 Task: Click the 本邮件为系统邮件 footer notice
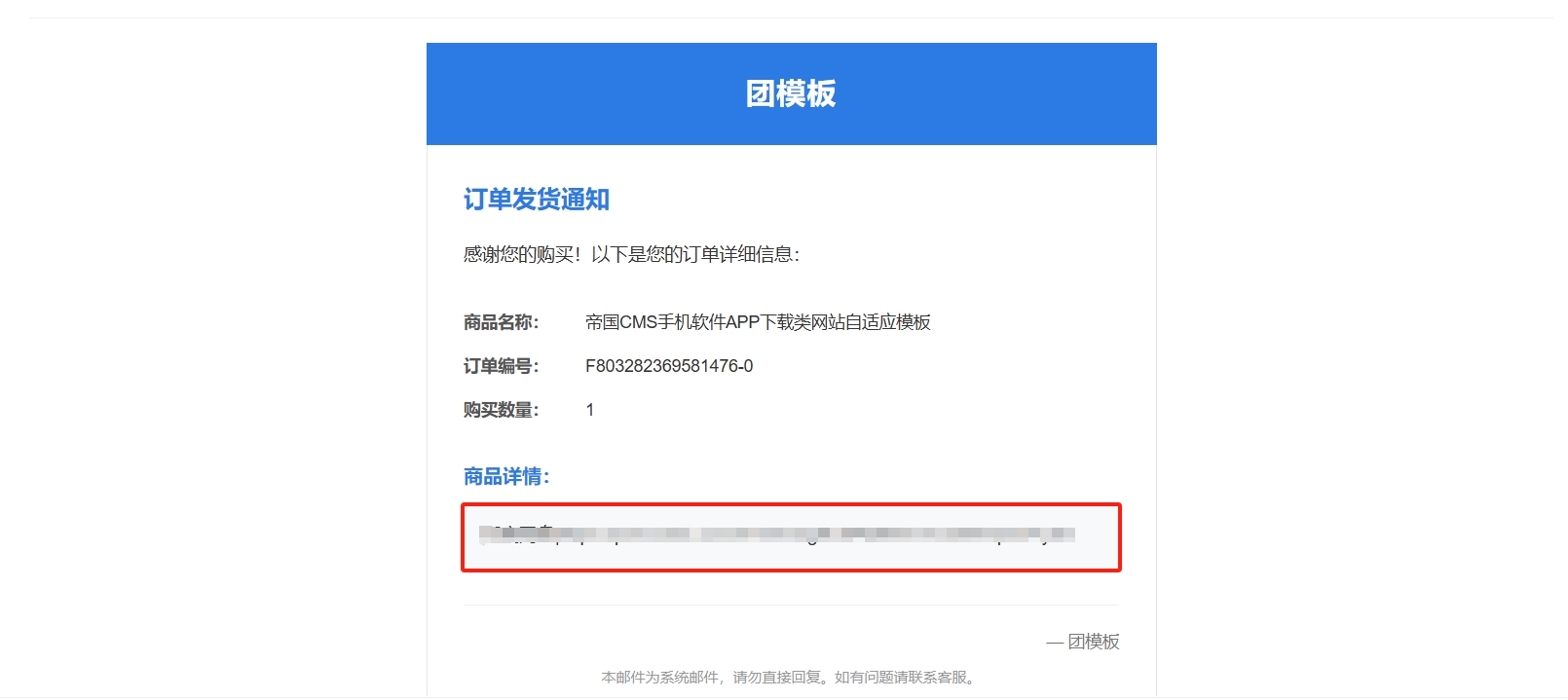pyautogui.click(x=659, y=678)
